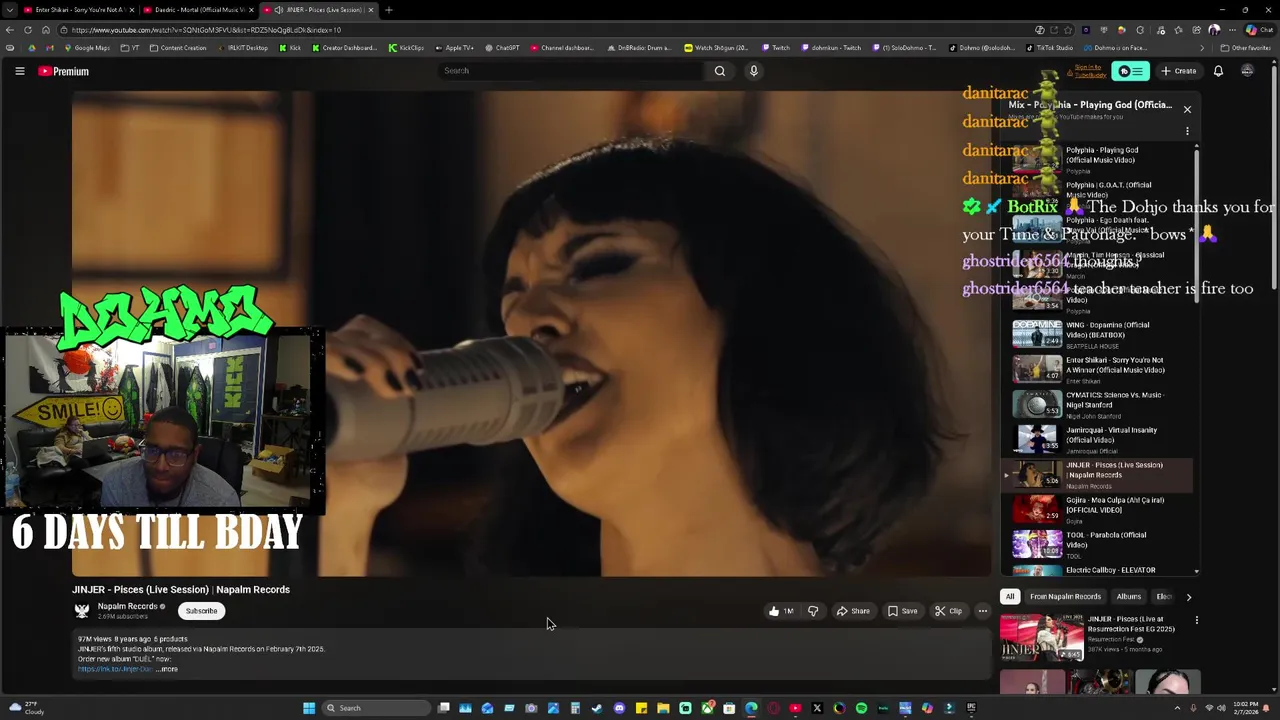This screenshot has width=1280, height=720.
Task: Like the JINJER Pisces video
Action: click(780, 611)
